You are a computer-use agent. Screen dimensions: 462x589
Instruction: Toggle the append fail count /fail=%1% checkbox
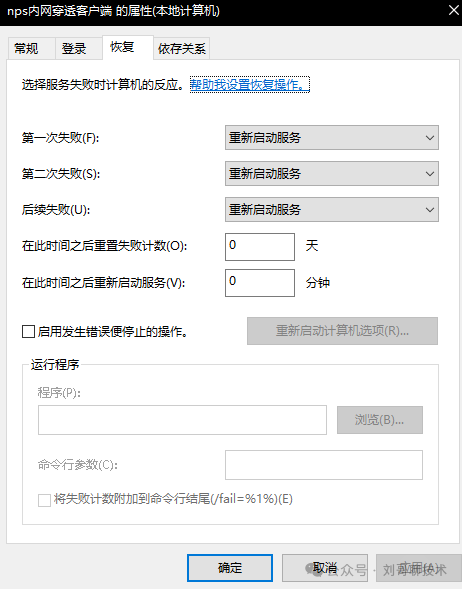point(44,500)
